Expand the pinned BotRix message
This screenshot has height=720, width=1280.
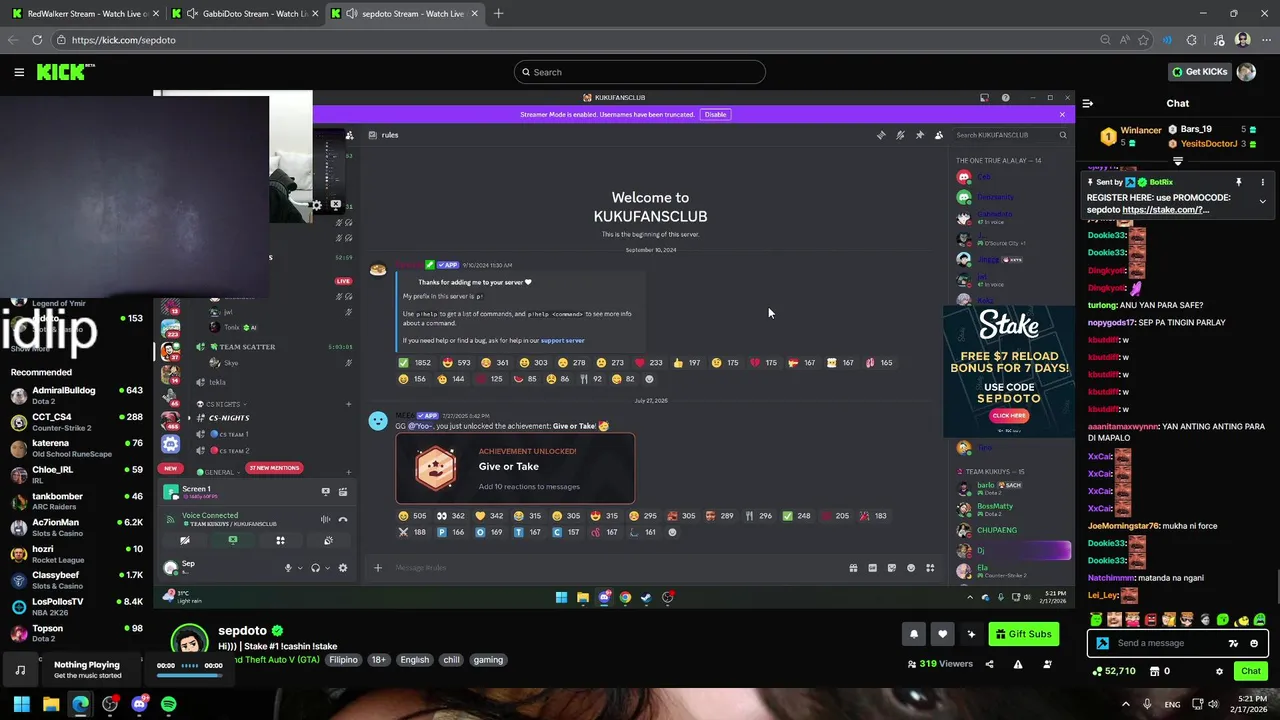(1262, 201)
